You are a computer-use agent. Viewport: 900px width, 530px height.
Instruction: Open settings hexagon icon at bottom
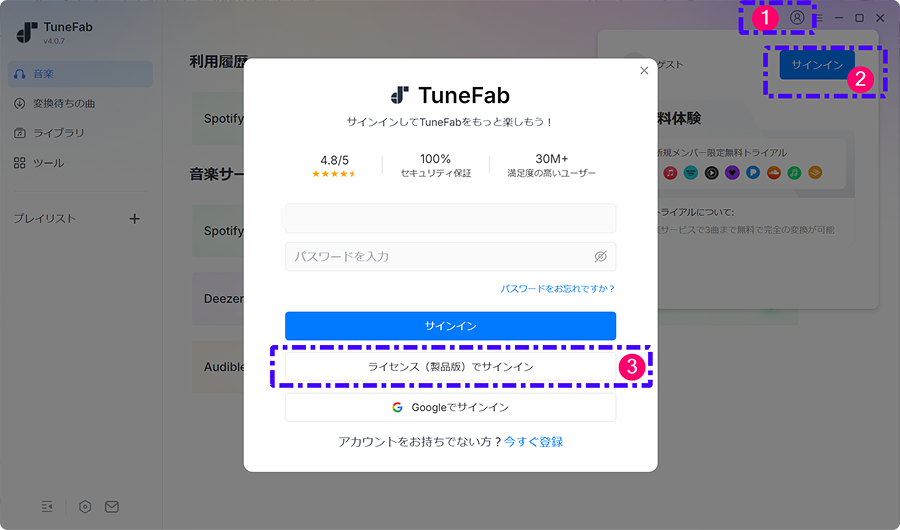(85, 506)
